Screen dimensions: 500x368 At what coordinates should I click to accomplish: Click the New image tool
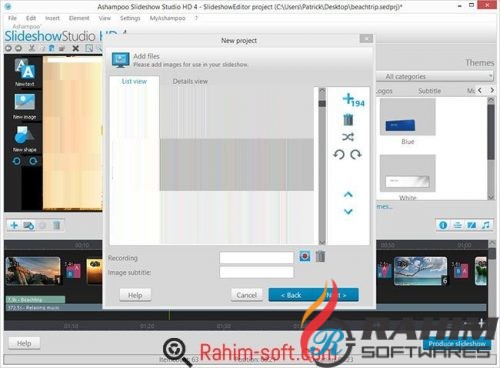point(24,107)
